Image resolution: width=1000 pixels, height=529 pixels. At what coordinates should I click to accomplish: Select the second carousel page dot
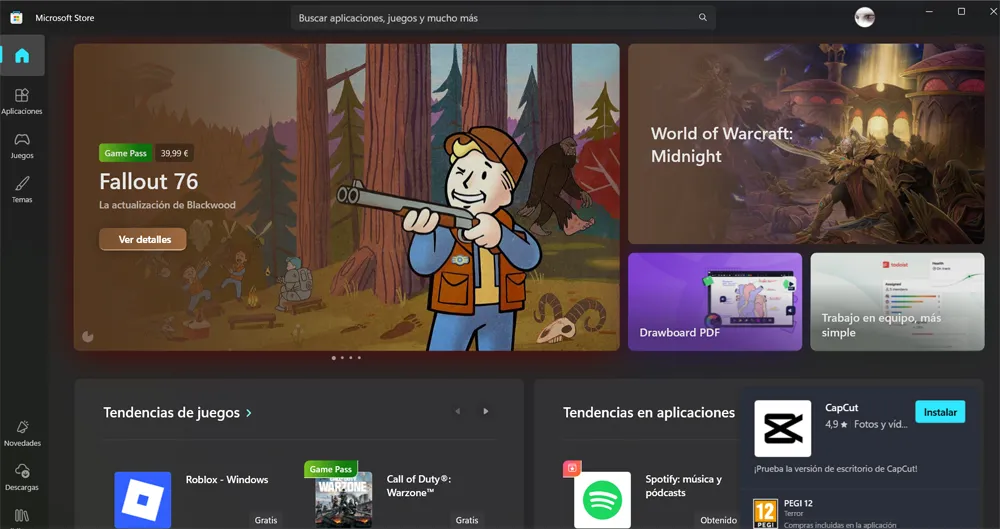pyautogui.click(x=342, y=358)
